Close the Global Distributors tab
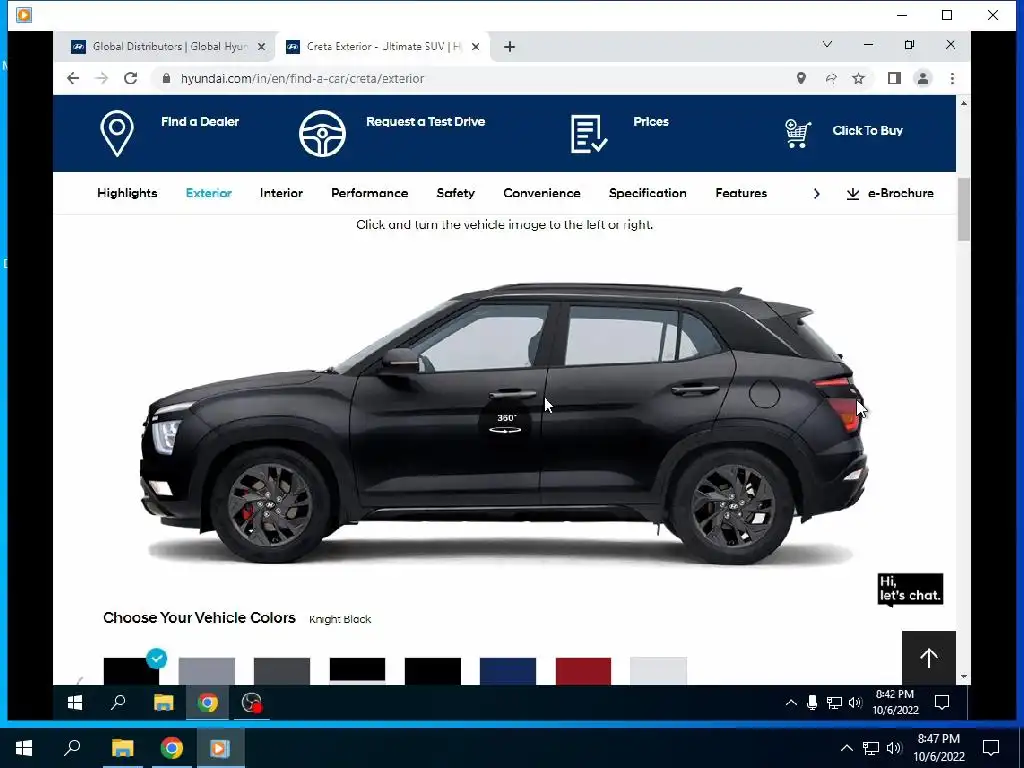1024x768 pixels. click(261, 46)
